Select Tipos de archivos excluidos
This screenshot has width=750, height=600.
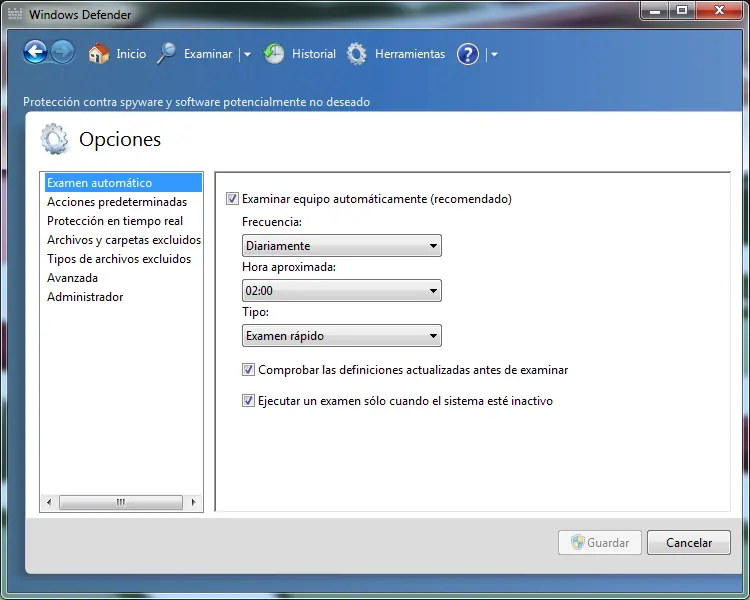[119, 259]
